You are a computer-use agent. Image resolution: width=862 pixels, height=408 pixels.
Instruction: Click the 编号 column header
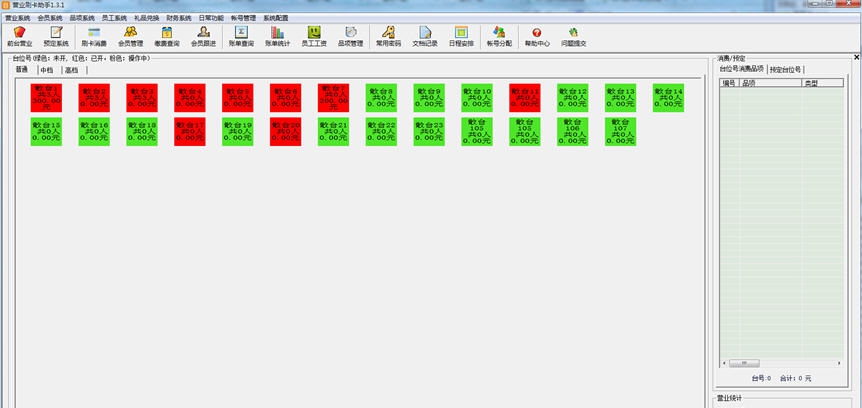point(730,83)
